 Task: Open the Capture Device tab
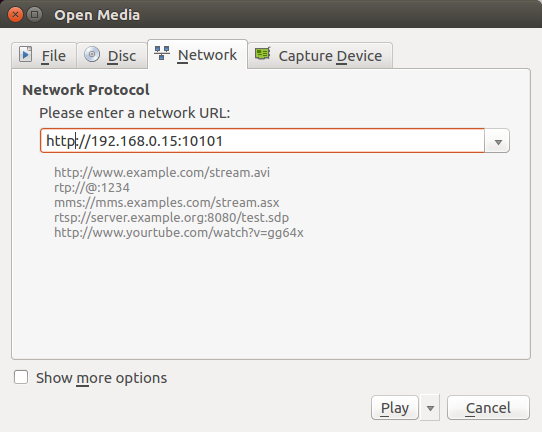point(320,56)
